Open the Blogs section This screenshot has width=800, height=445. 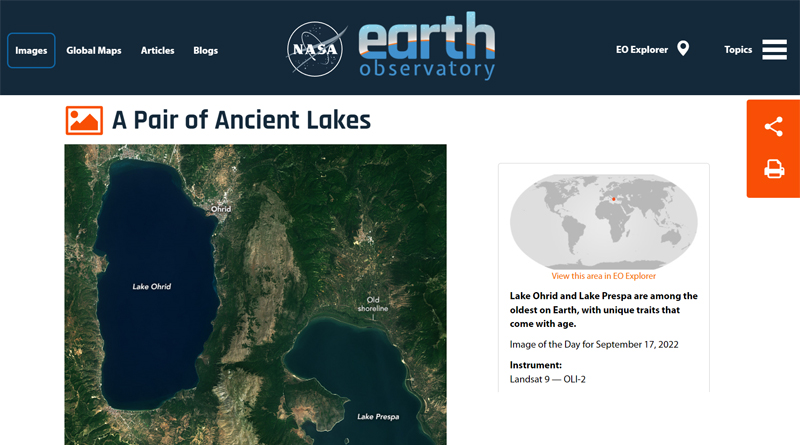[206, 51]
